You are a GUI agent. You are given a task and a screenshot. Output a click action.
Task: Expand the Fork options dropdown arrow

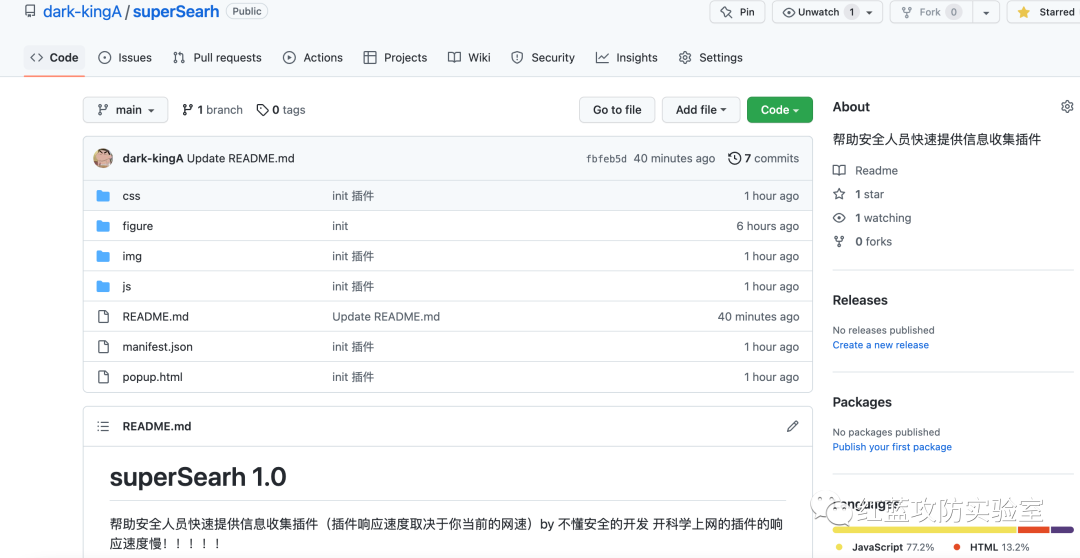(986, 12)
